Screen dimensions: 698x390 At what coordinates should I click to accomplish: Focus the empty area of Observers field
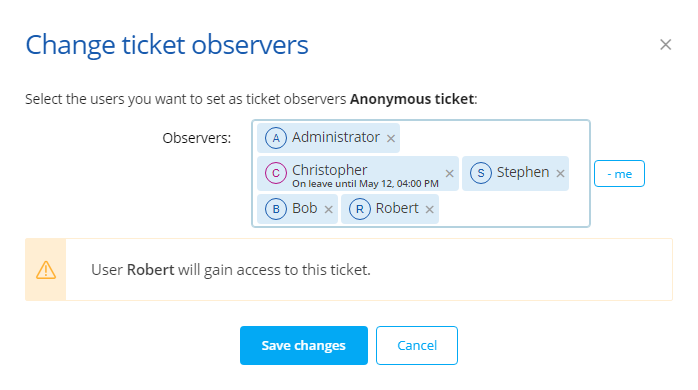pyautogui.click(x=512, y=209)
